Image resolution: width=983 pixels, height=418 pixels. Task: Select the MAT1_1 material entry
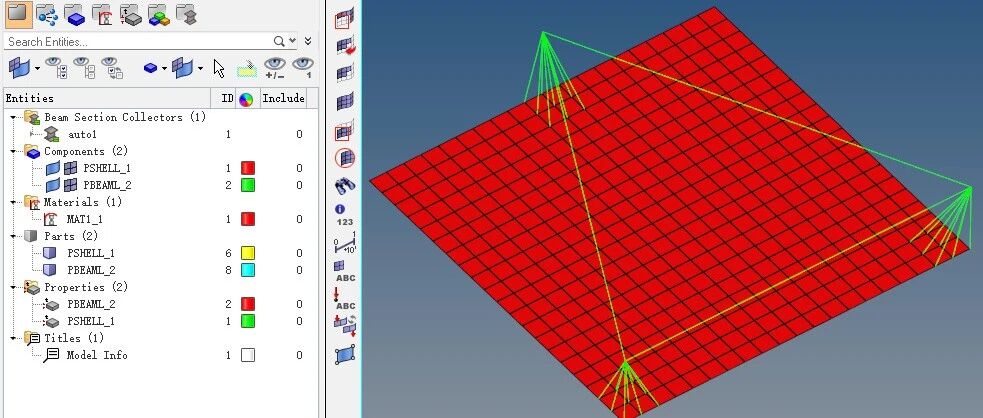click(84, 219)
